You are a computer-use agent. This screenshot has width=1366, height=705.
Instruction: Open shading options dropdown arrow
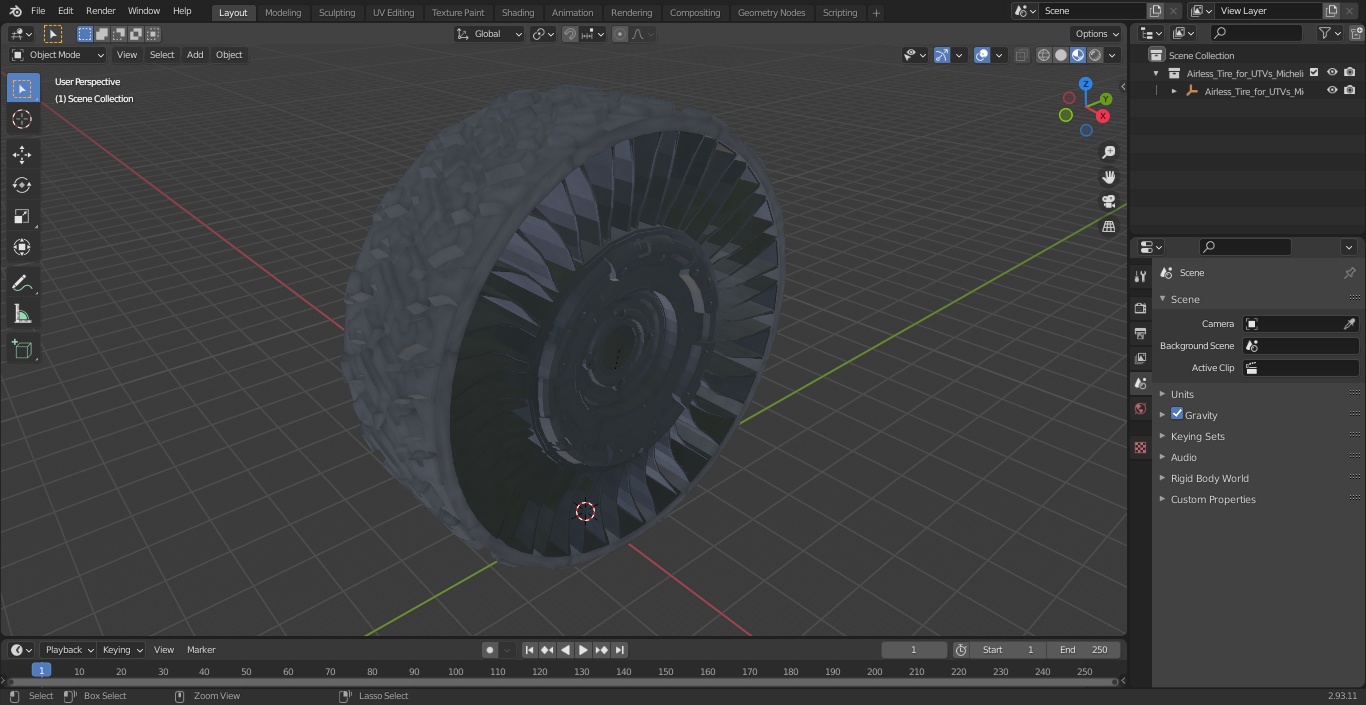coord(1113,55)
